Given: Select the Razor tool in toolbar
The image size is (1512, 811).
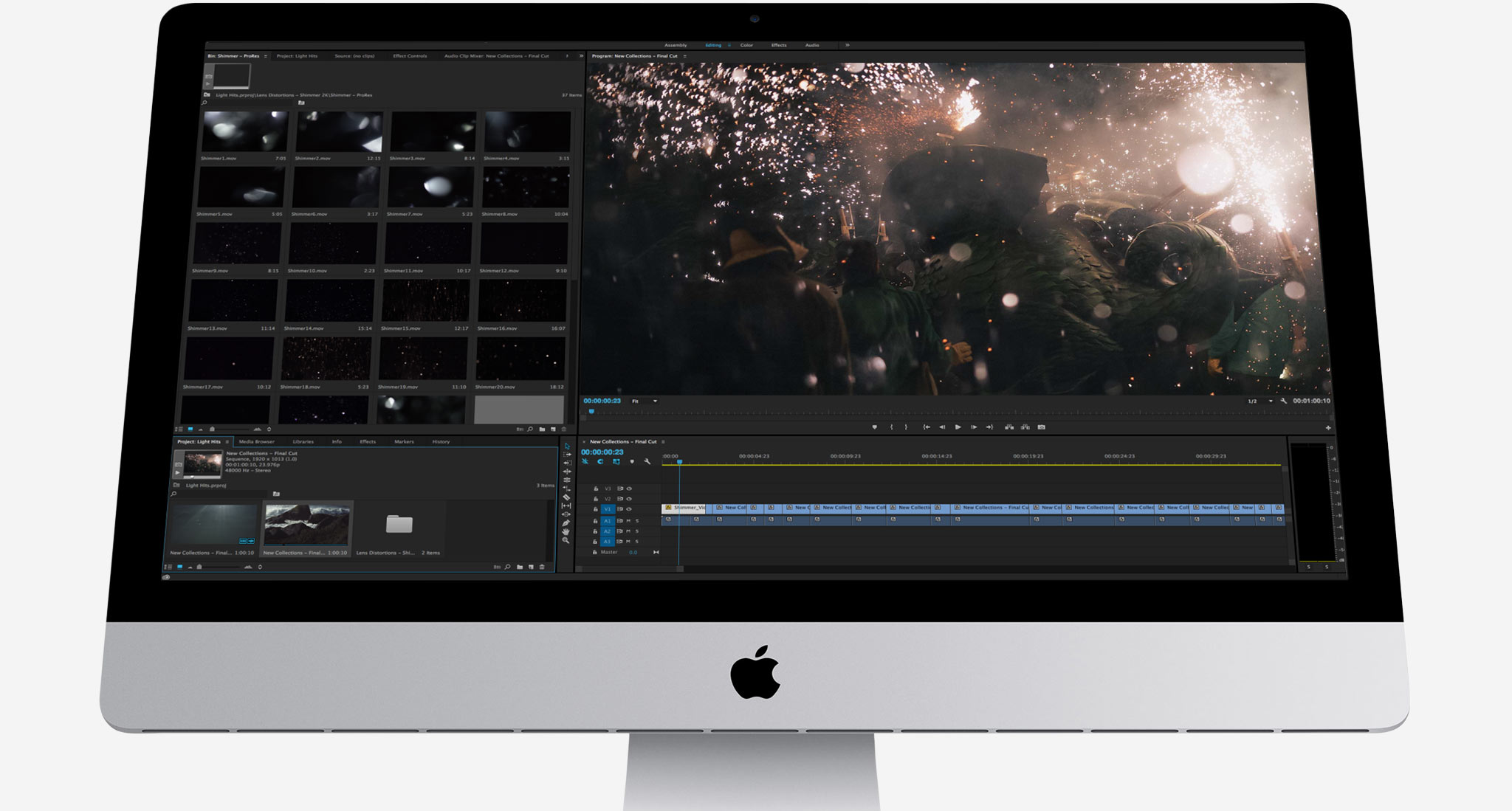Looking at the screenshot, I should (x=566, y=497).
